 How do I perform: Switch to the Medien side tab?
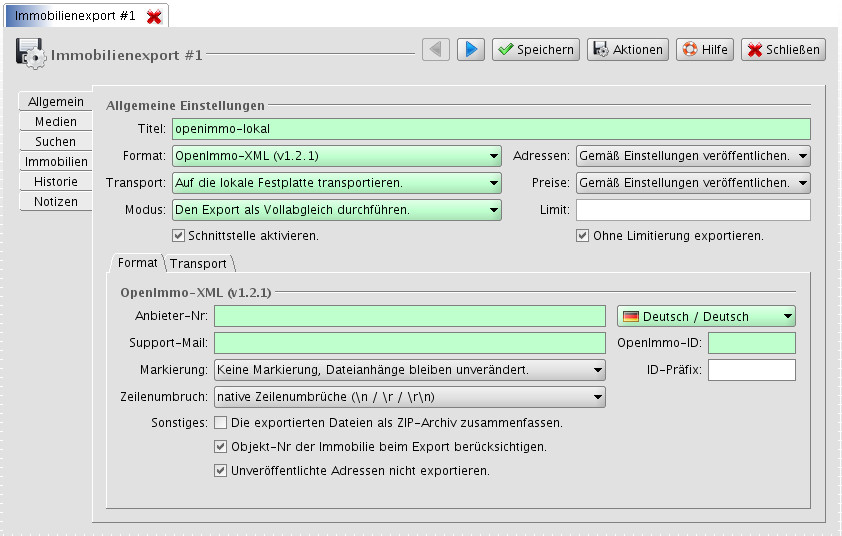pos(56,122)
